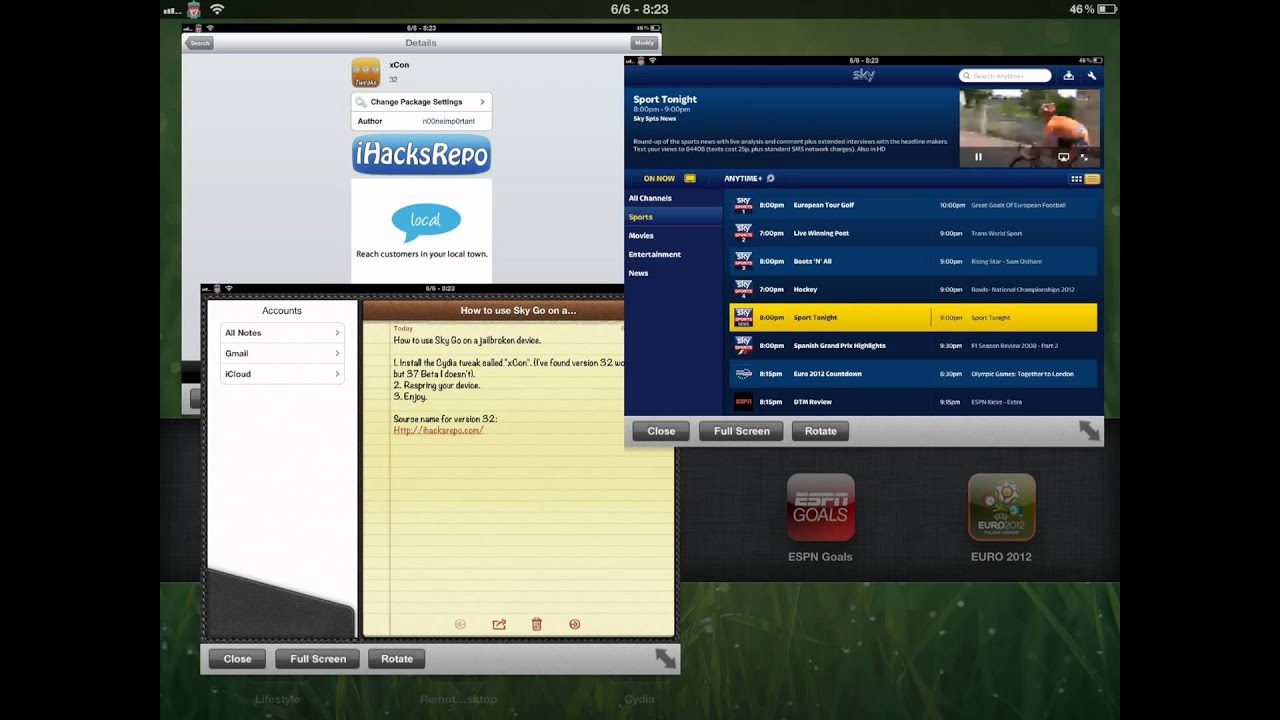Click Close on the Sky Go window
This screenshot has height=720, width=1280.
click(661, 431)
